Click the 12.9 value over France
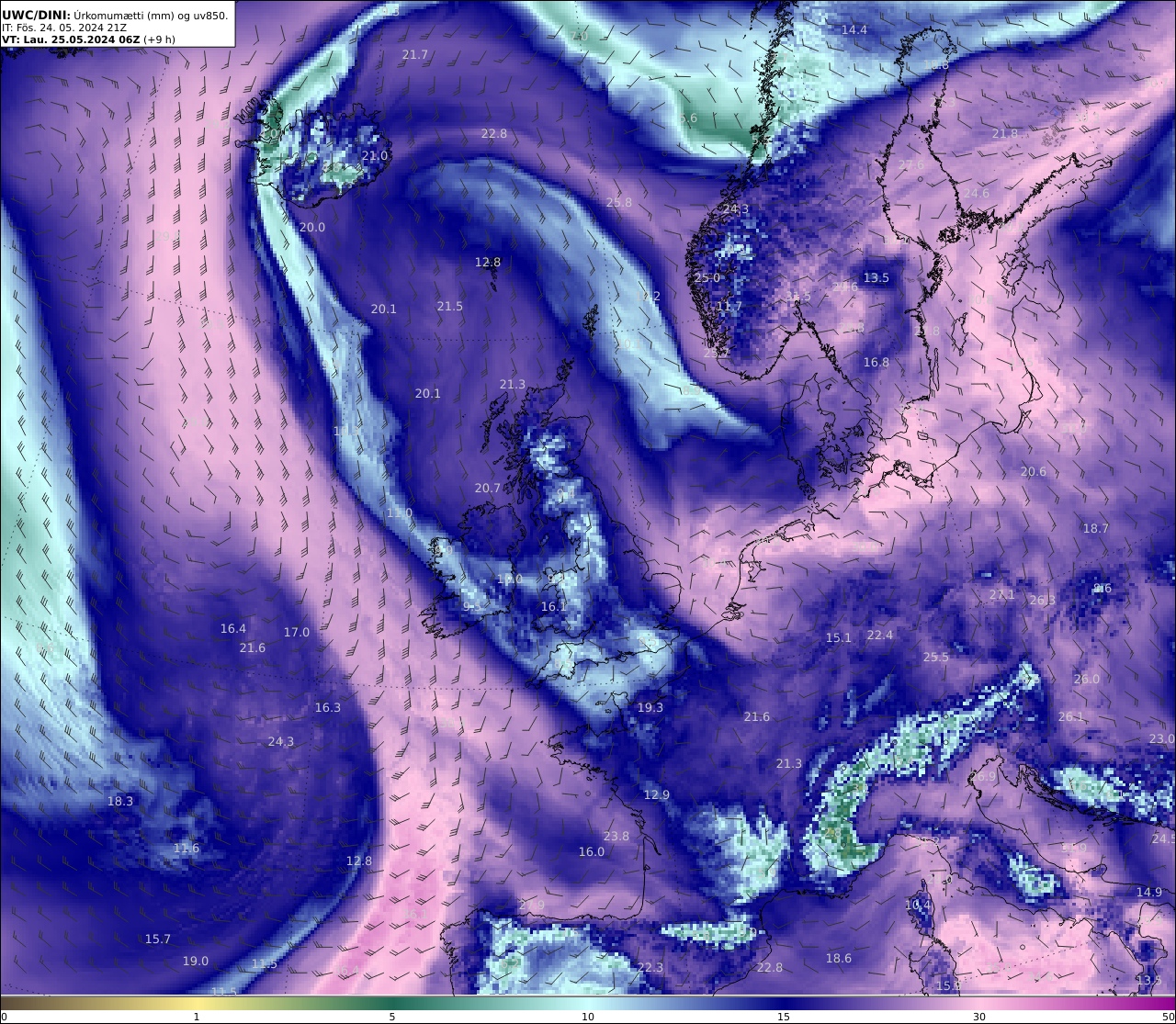This screenshot has width=1176, height=1024. (657, 794)
